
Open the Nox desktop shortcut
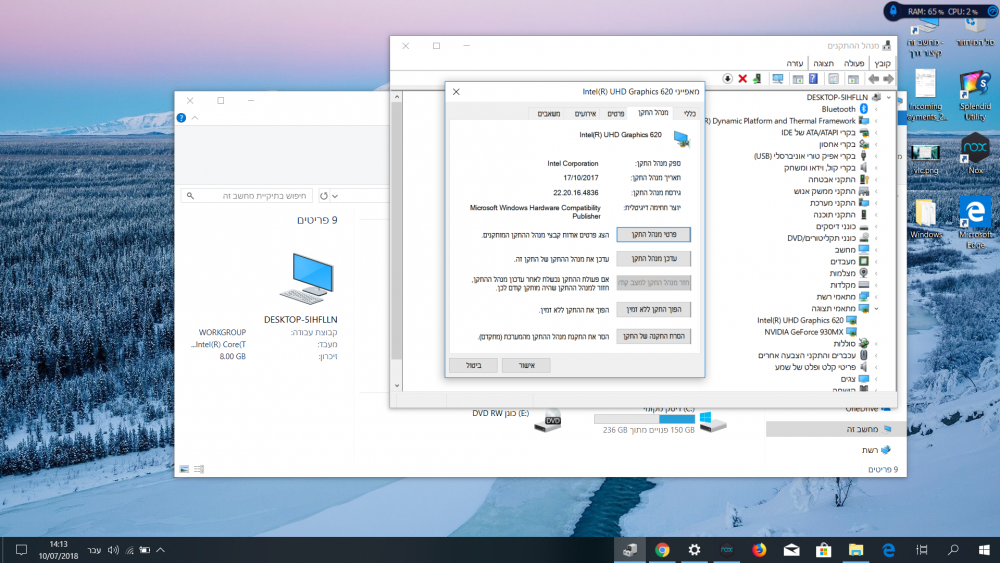pos(974,154)
